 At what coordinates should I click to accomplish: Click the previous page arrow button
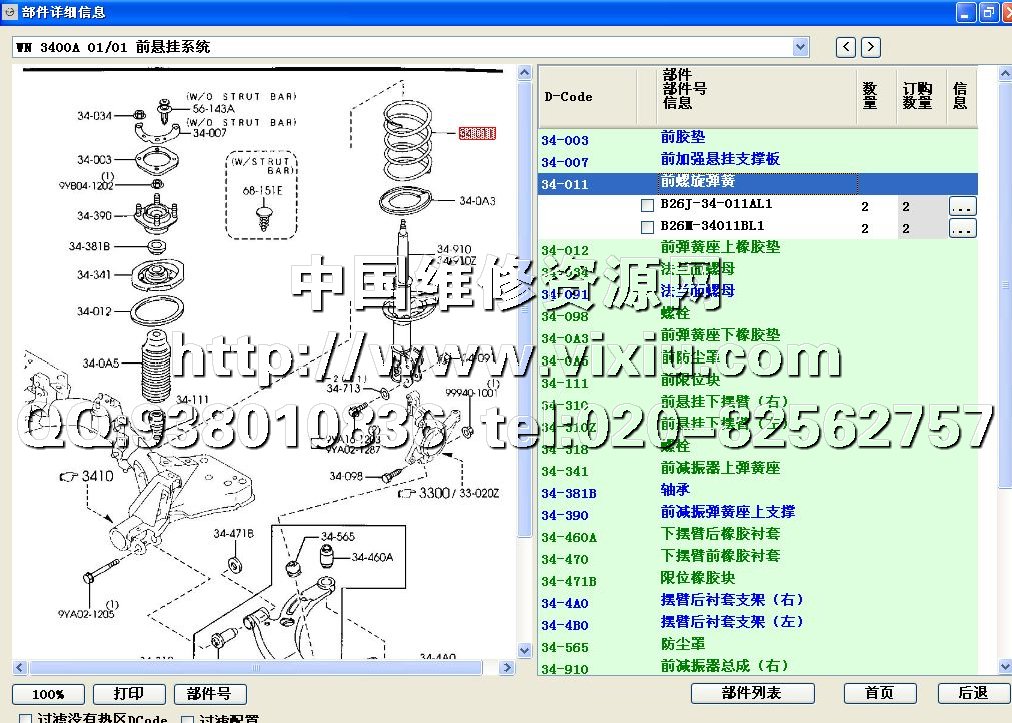[x=847, y=47]
